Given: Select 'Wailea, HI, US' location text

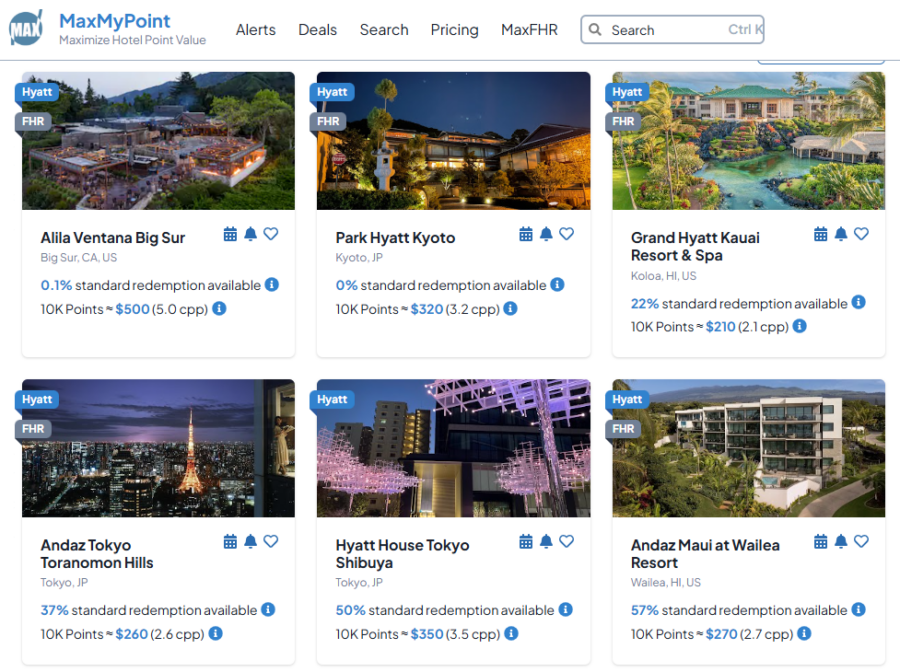Looking at the screenshot, I should [x=666, y=582].
